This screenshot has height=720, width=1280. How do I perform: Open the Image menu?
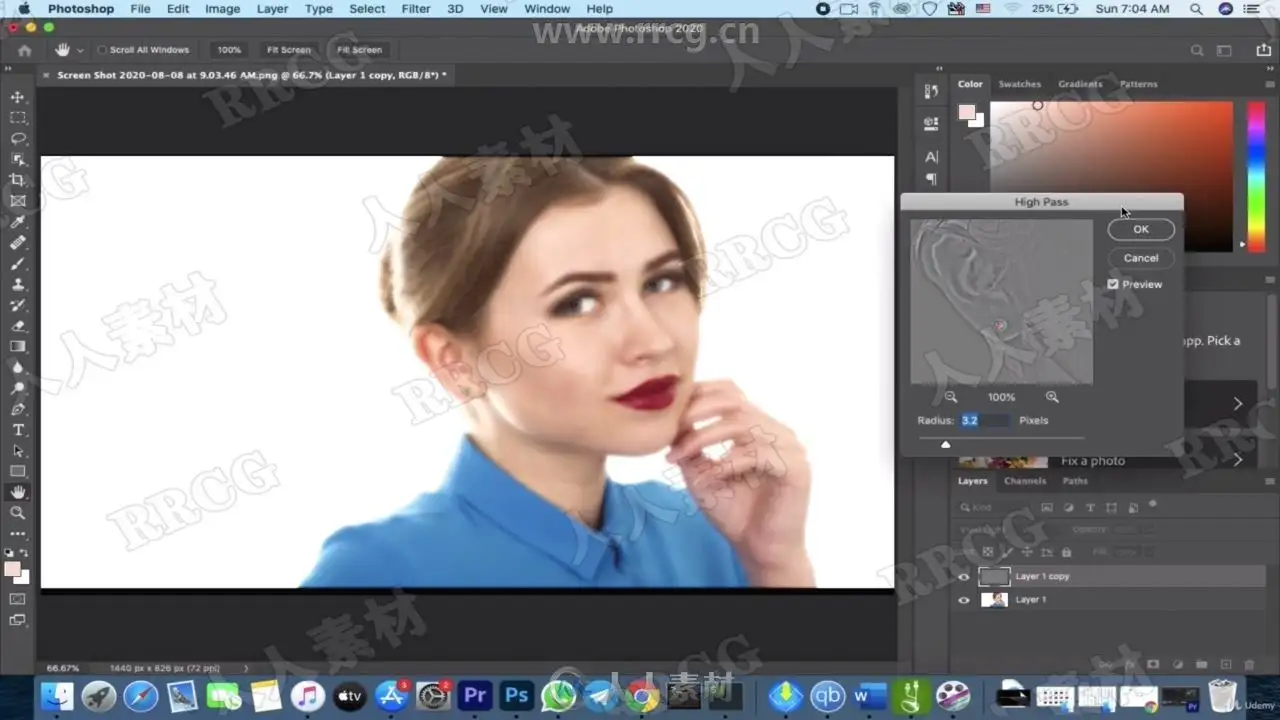(222, 9)
